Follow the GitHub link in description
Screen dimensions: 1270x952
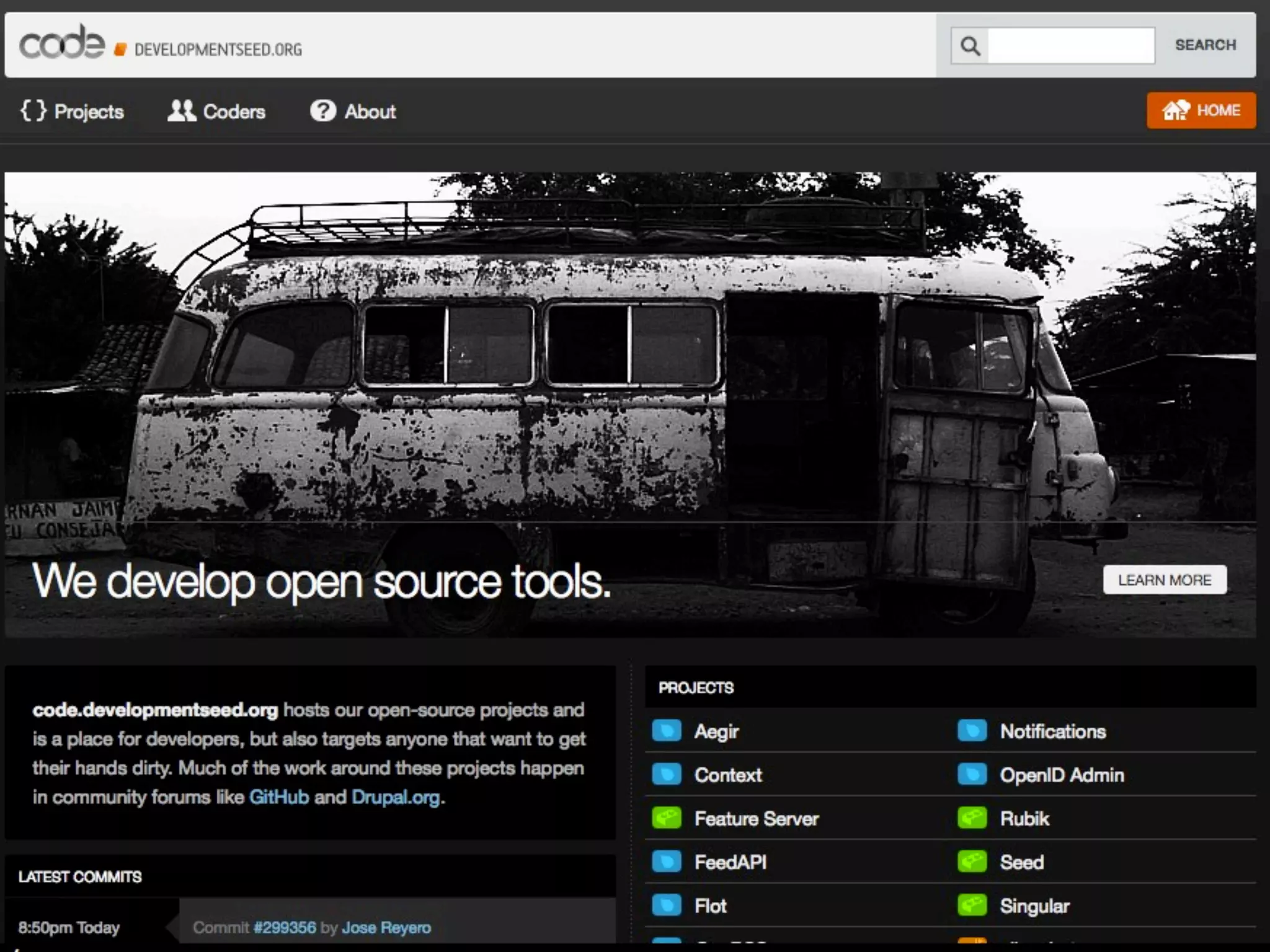278,797
